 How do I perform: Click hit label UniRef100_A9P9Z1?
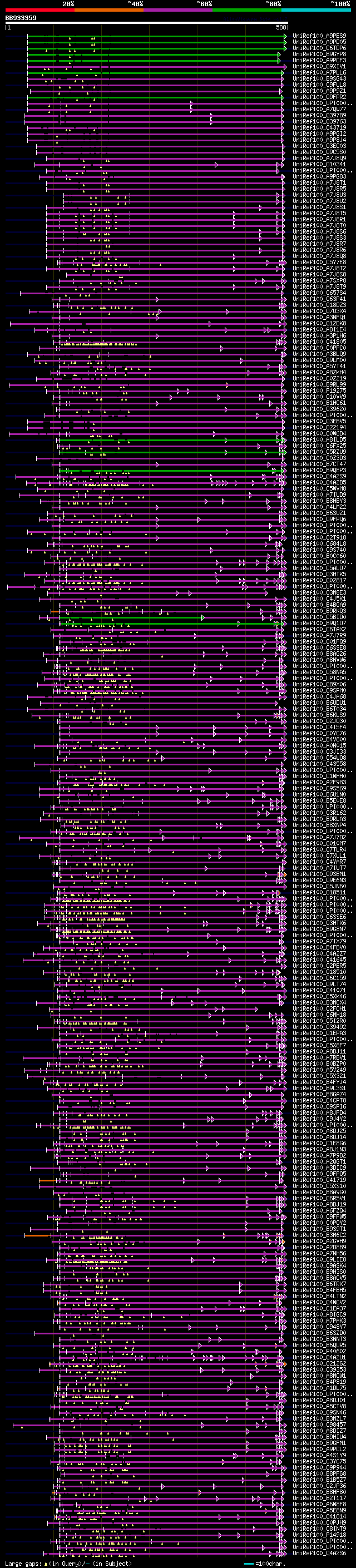[319, 91]
